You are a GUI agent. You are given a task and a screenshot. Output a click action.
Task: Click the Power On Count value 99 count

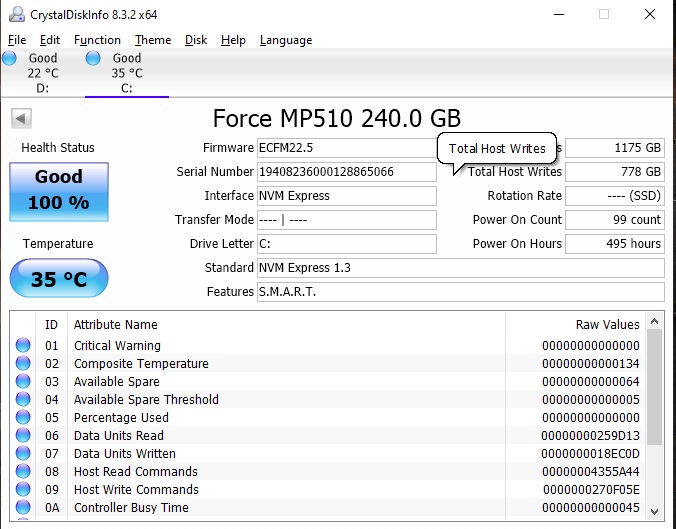(615, 220)
